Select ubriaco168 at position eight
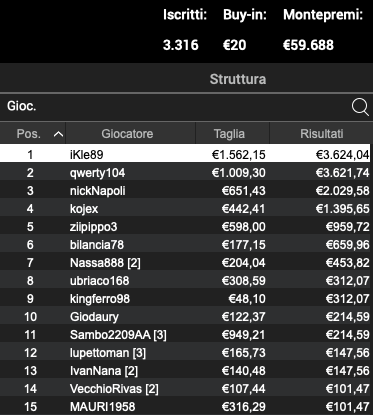The width and height of the screenshot is (373, 415). click(x=186, y=280)
